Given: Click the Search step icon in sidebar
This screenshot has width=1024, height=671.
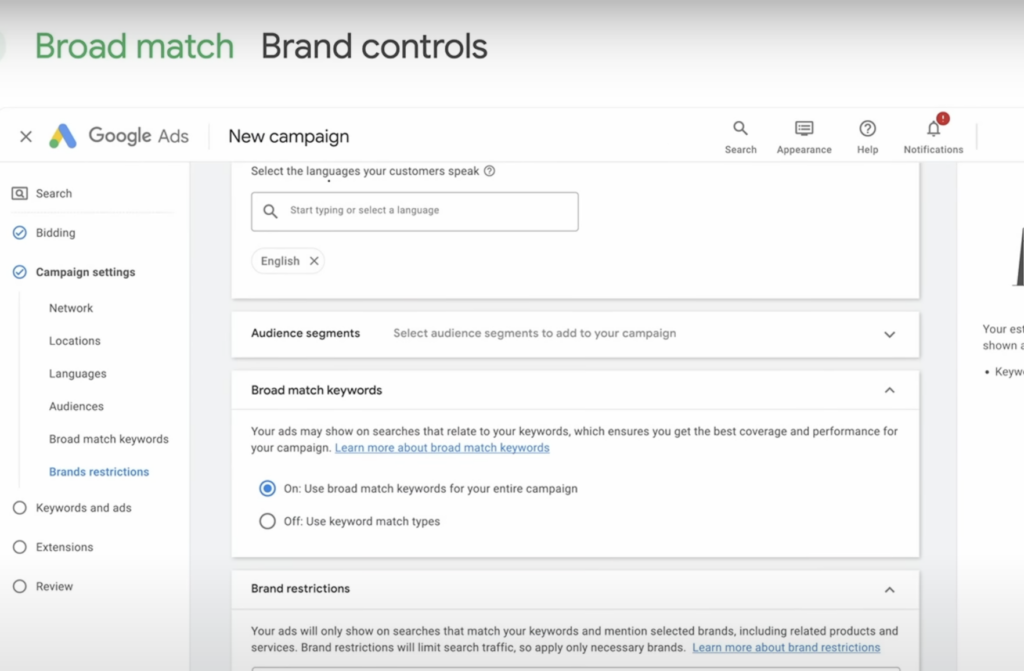Looking at the screenshot, I should point(20,193).
